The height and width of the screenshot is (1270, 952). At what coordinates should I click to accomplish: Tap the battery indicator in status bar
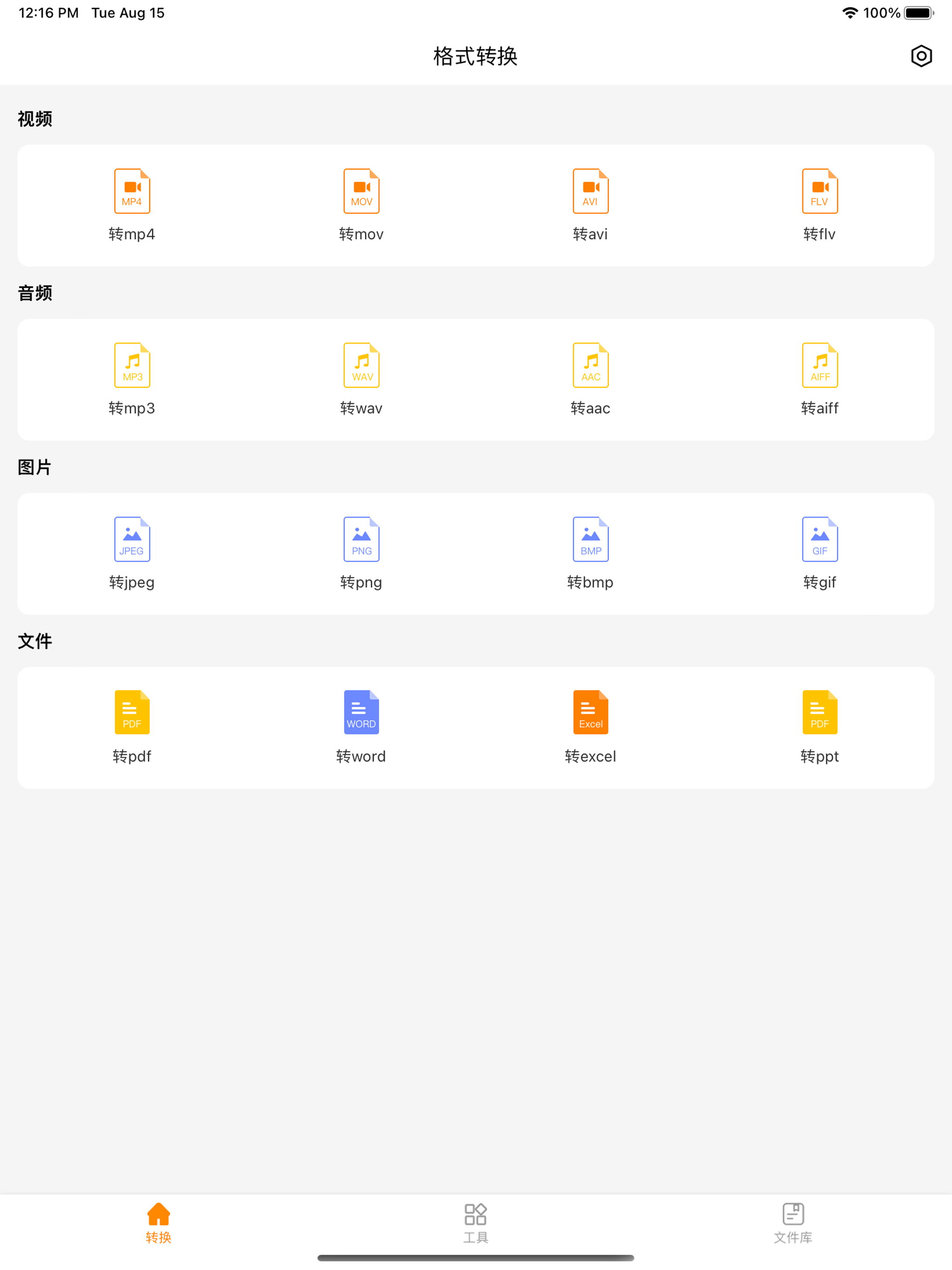point(919,13)
